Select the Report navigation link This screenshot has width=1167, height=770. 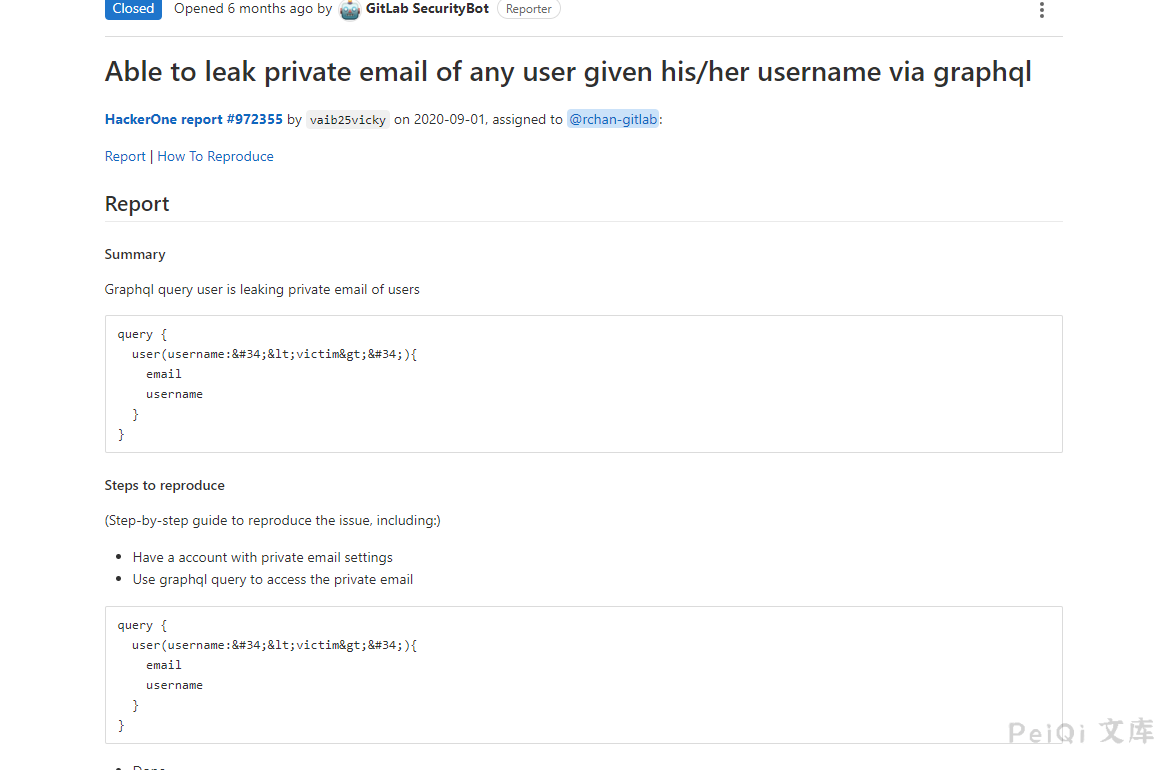[124, 156]
